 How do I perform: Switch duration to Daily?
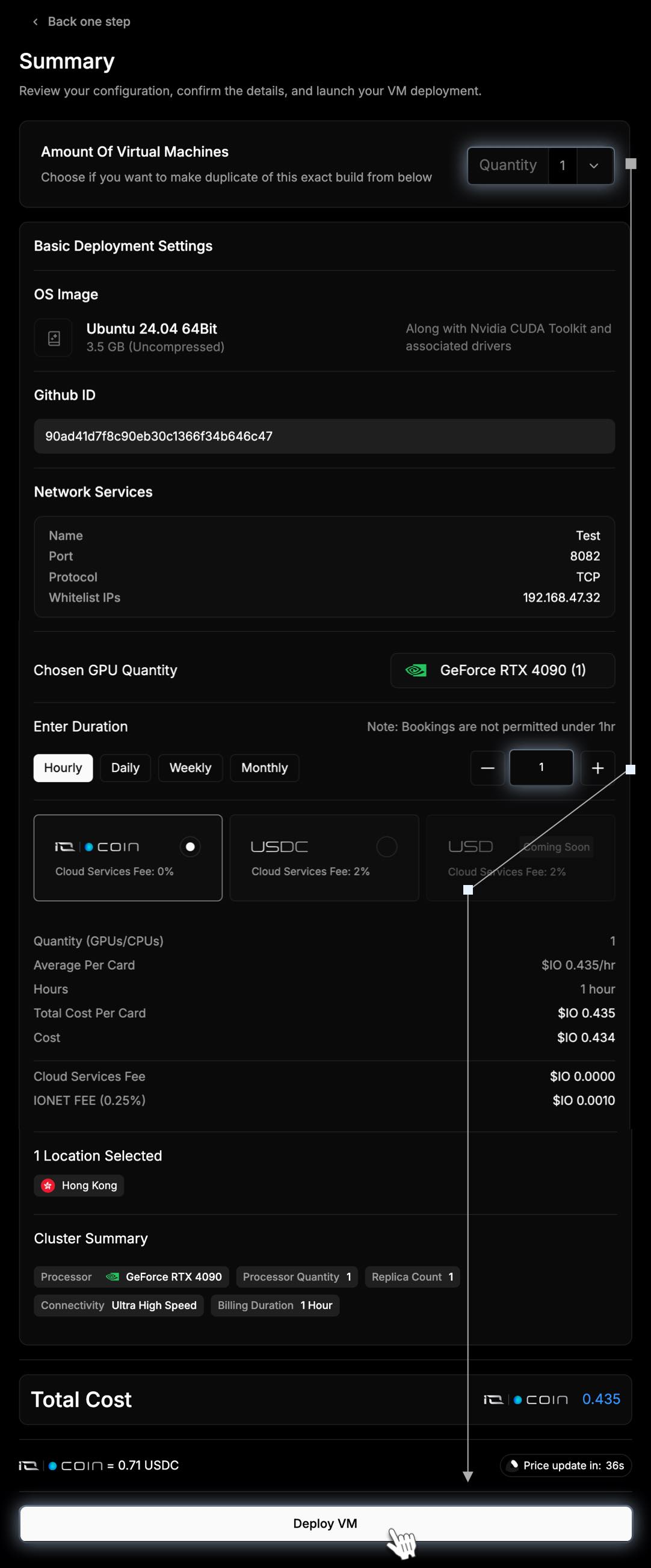click(126, 768)
